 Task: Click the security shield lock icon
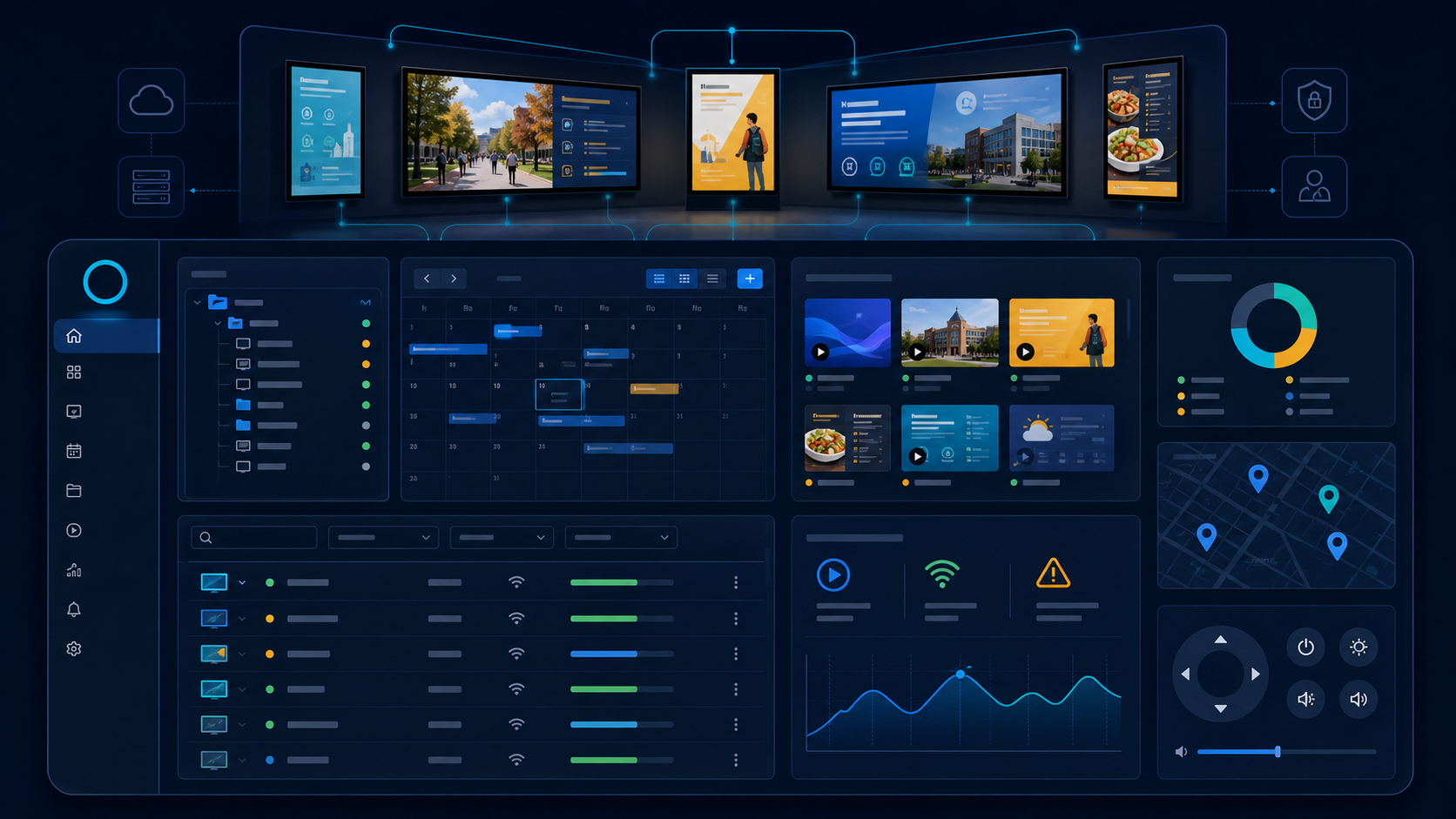tap(1314, 101)
